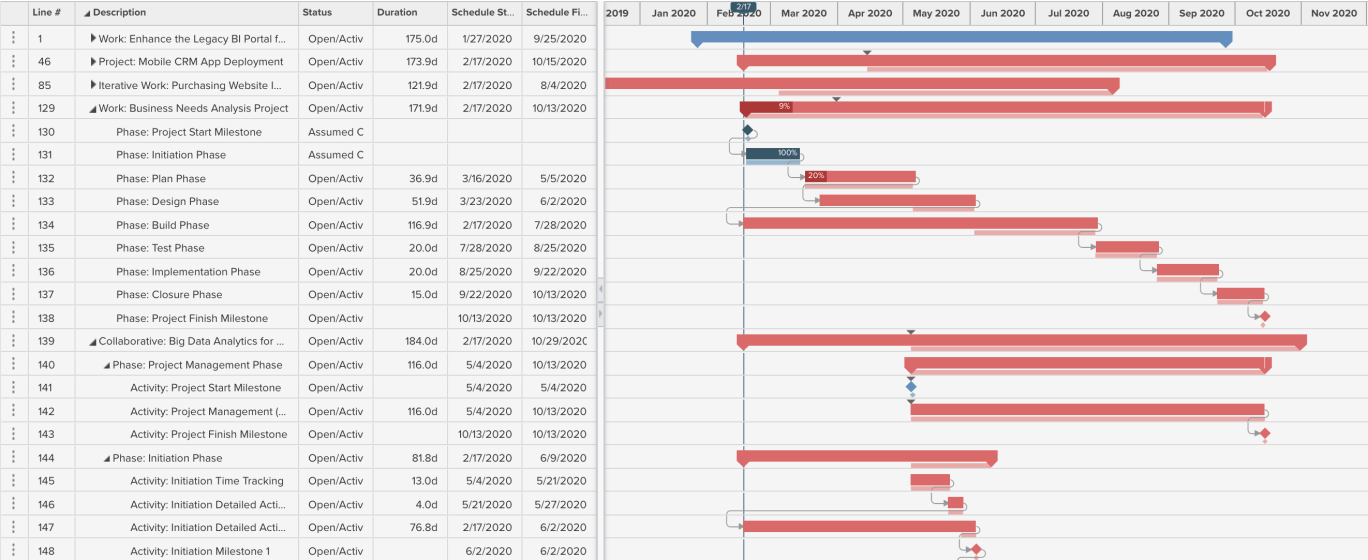The width and height of the screenshot is (1368, 560).
Task: Select the Closure Phase Gantt bar
Action: [x=1241, y=293]
